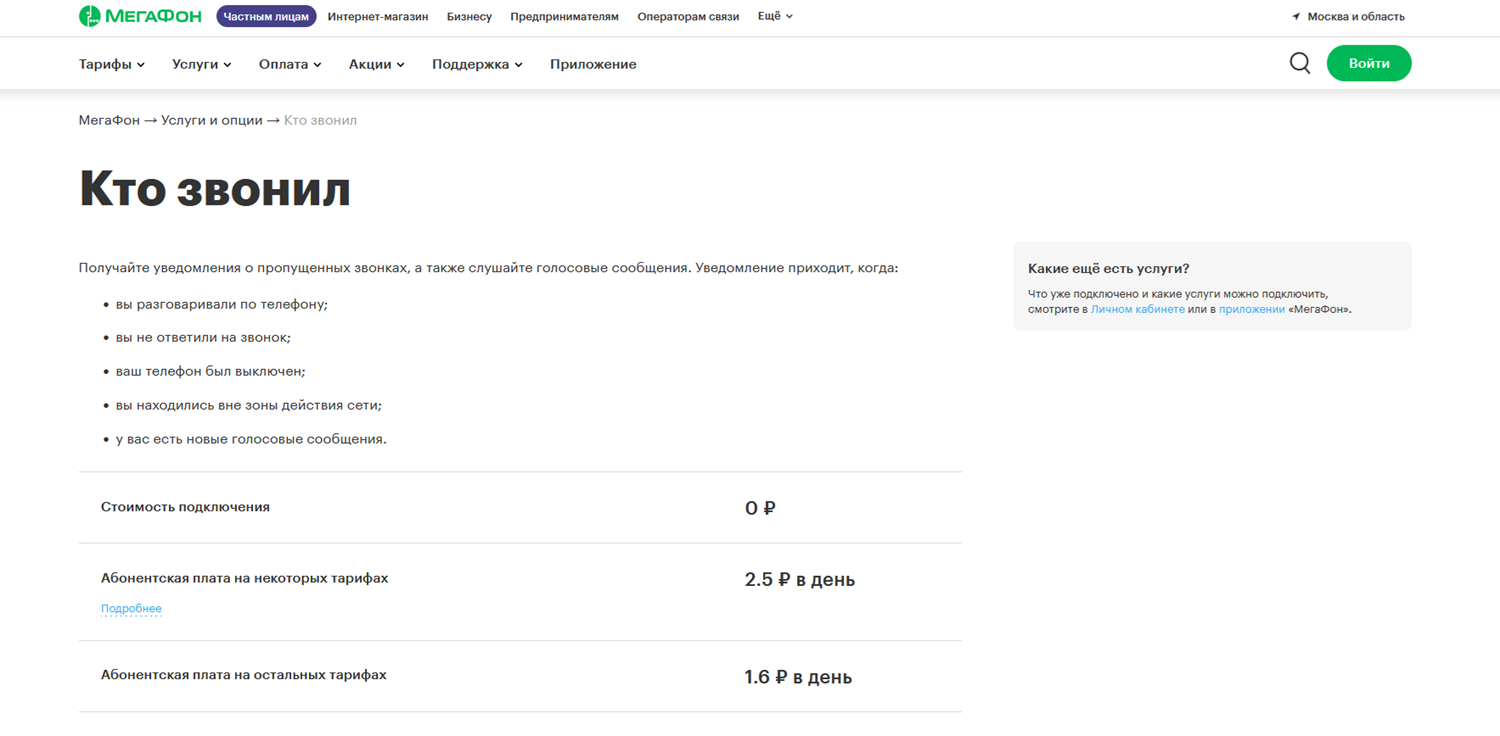Click bullet у вас есть новые голосовые сообщения

point(251,439)
